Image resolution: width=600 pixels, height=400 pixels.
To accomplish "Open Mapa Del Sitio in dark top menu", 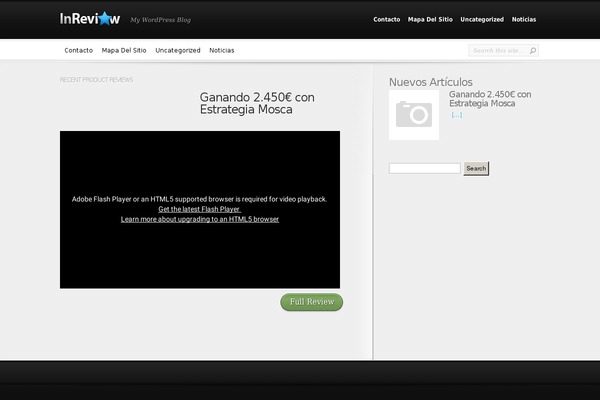I will click(x=430, y=20).
